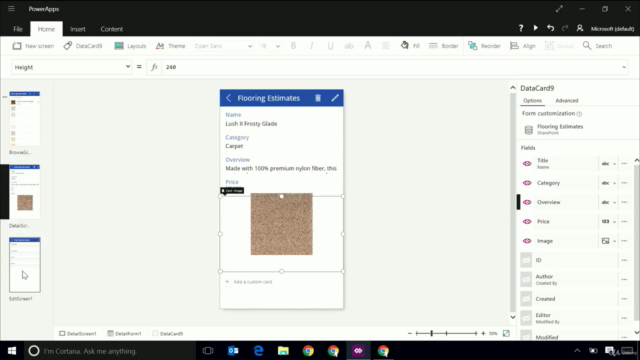Click the fx formula icon
The height and width of the screenshot is (360, 640).
pyautogui.click(x=154, y=67)
